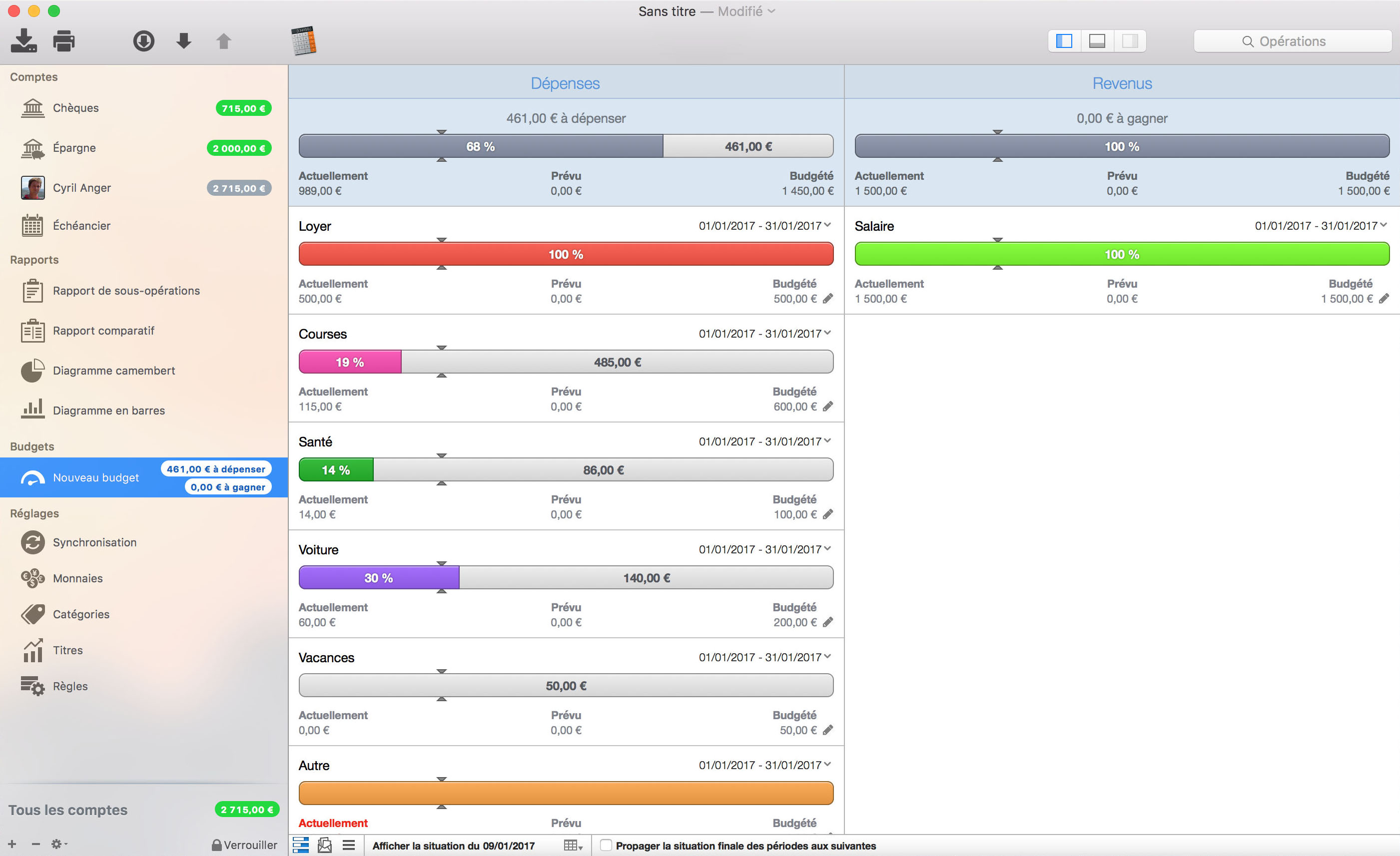Select the Échéancier sidebar item
1400x856 pixels.
(x=81, y=226)
